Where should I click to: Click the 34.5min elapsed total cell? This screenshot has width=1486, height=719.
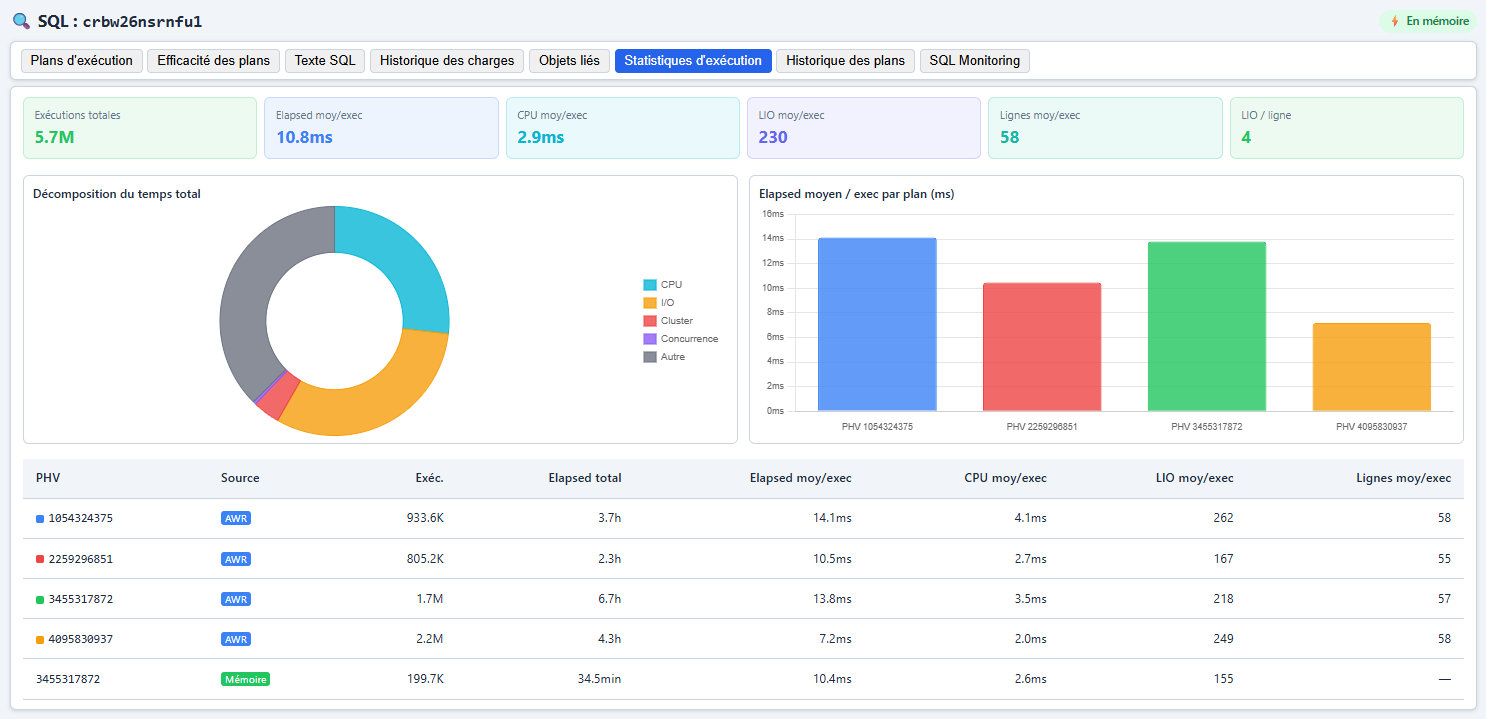point(599,679)
